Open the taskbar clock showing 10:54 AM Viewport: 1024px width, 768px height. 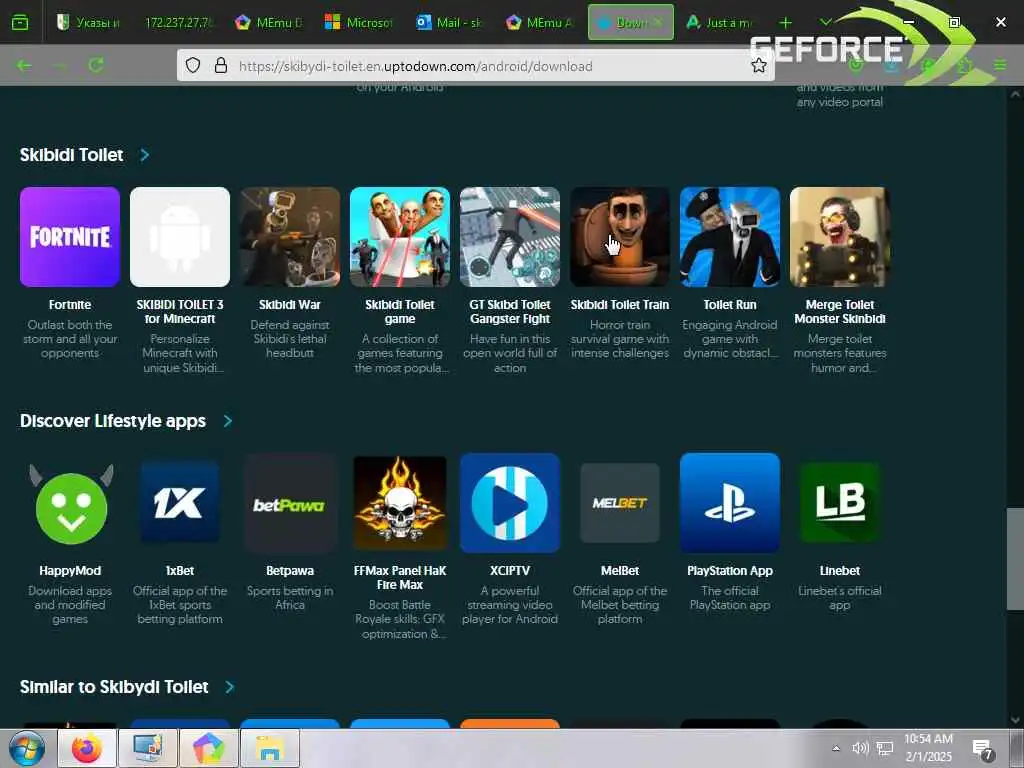coord(928,748)
